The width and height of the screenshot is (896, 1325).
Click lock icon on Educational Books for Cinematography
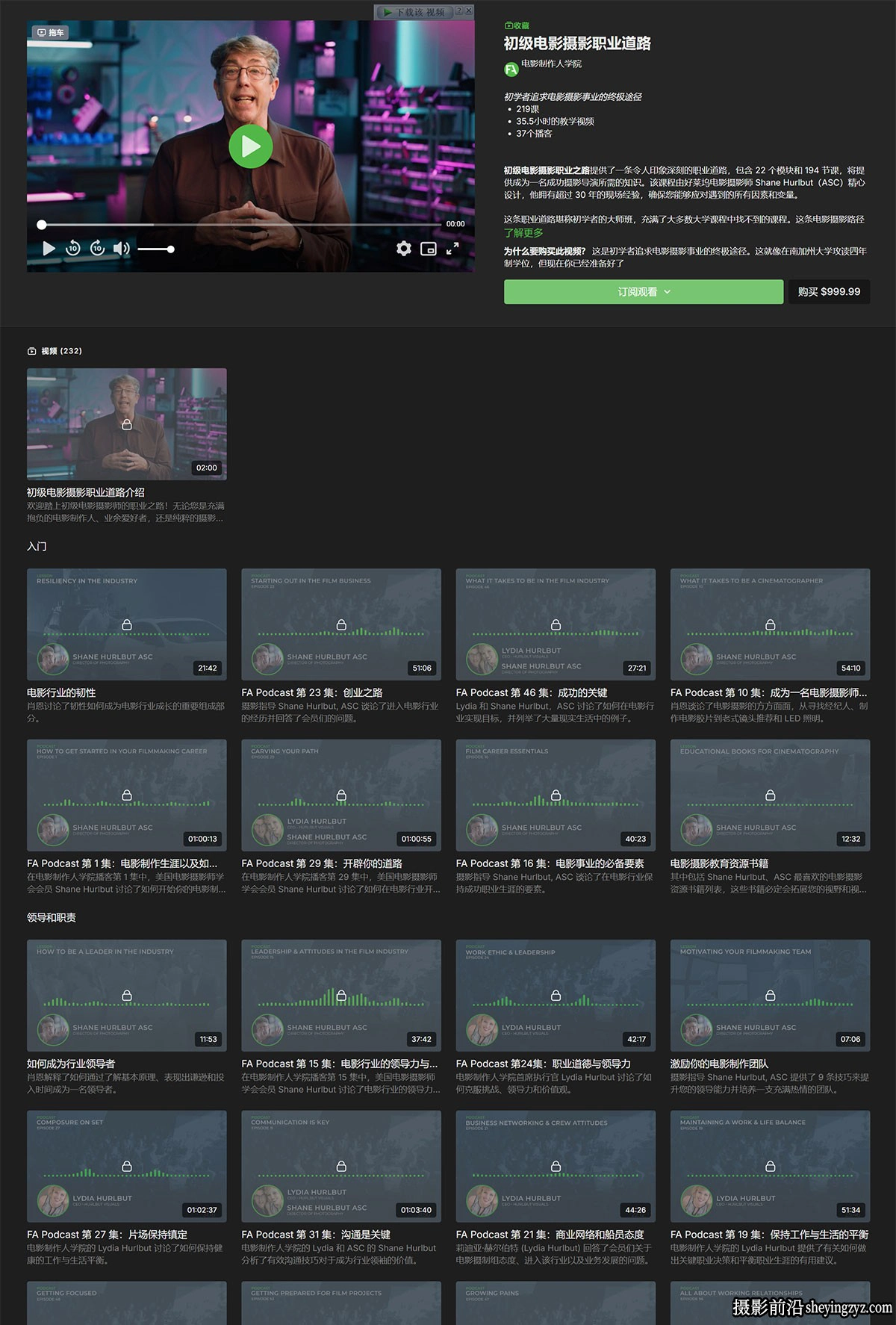point(770,795)
